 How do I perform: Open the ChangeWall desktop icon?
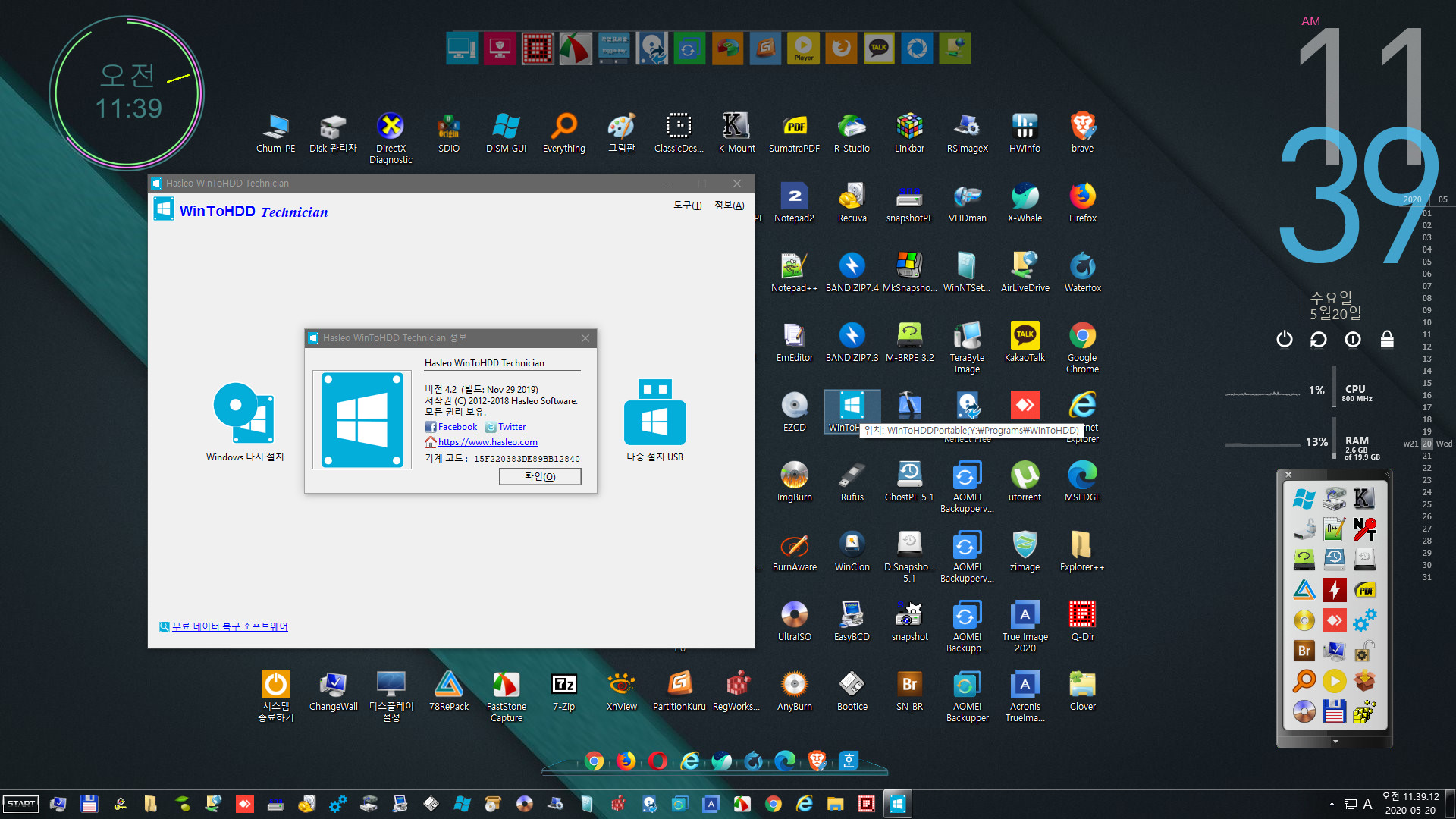(x=333, y=691)
